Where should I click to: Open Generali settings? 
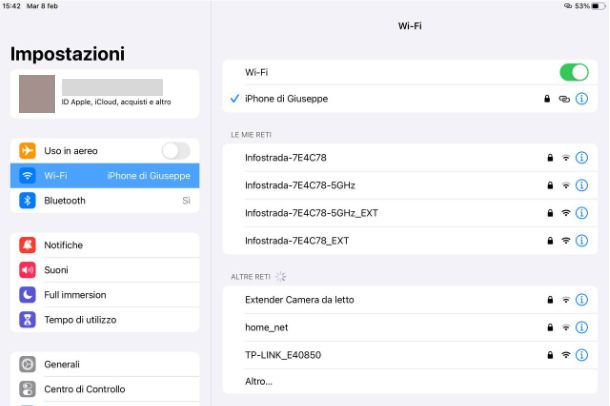[x=105, y=364]
